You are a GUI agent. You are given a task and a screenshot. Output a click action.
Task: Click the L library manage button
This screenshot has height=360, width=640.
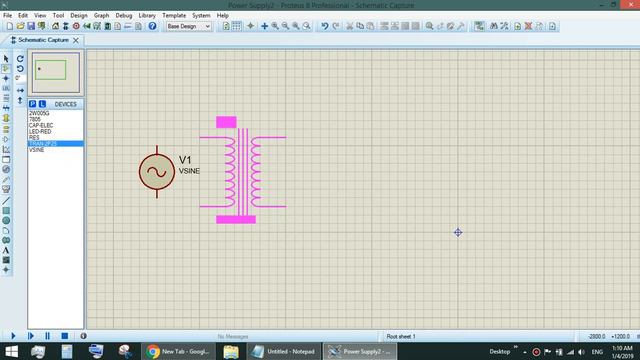point(42,104)
